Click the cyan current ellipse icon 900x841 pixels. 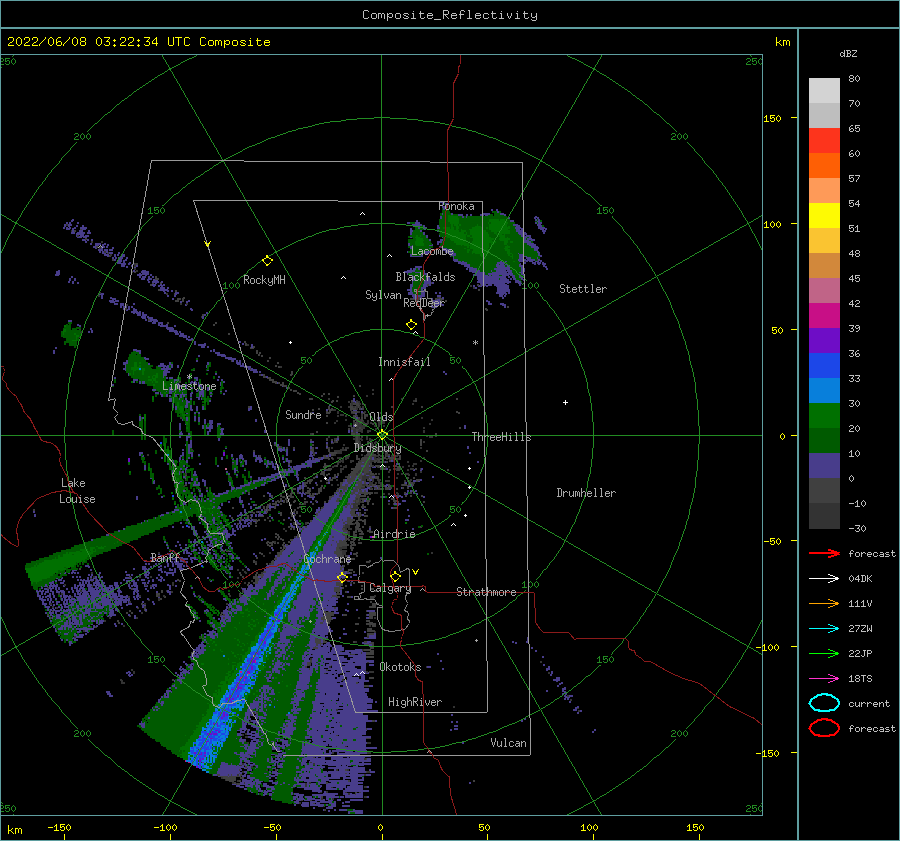point(824,703)
